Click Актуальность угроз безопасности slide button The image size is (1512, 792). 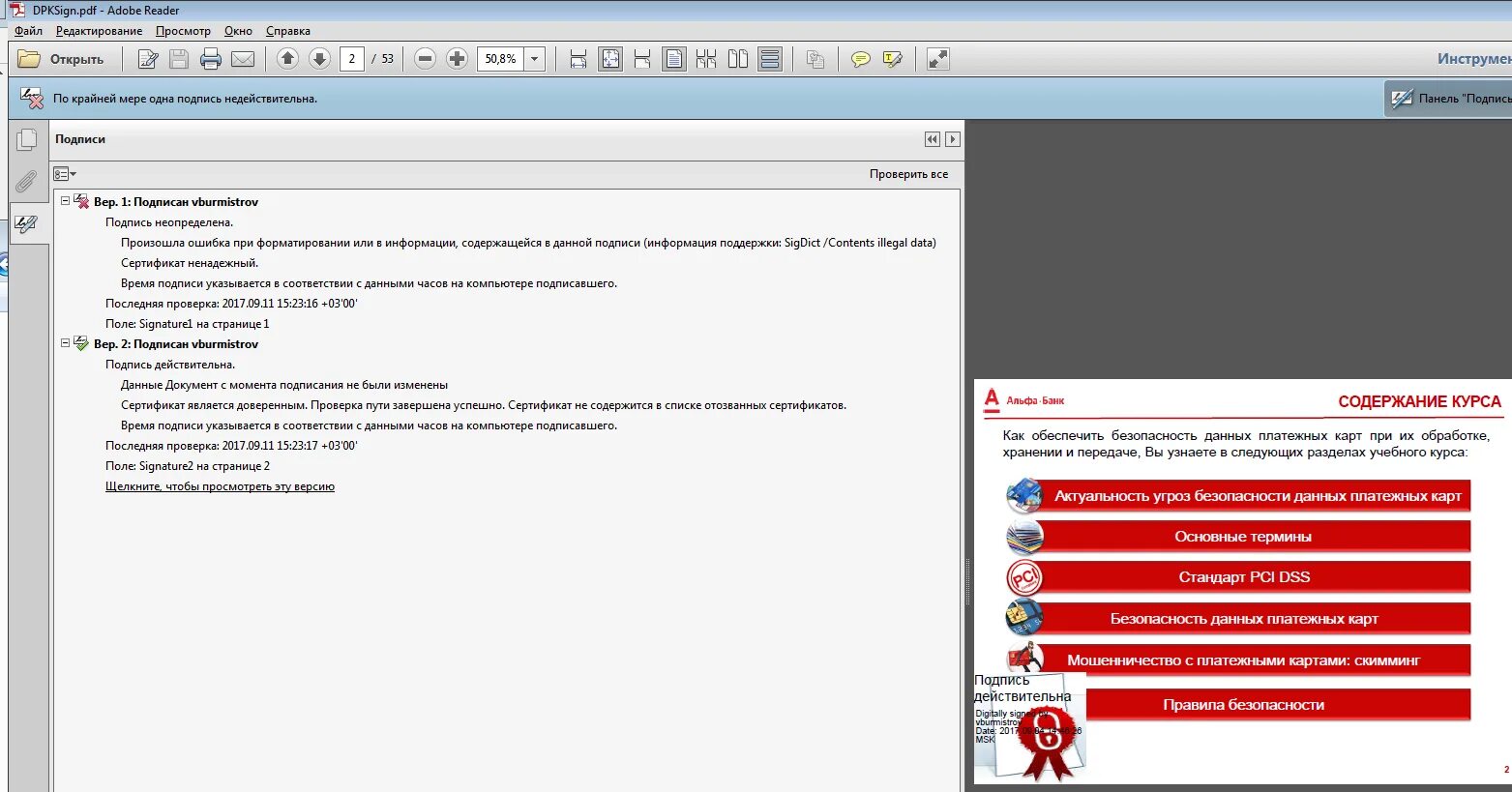click(1239, 496)
